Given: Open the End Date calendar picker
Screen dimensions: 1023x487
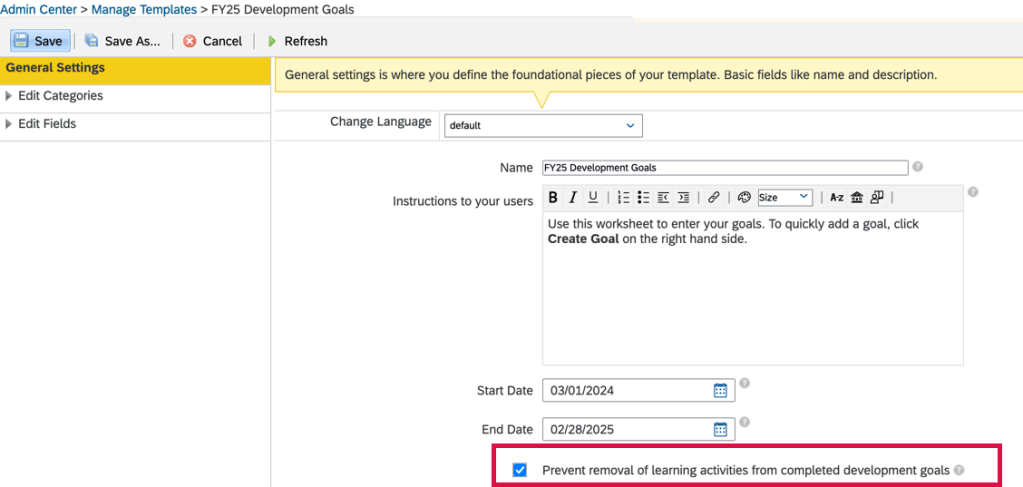Looking at the screenshot, I should point(720,429).
